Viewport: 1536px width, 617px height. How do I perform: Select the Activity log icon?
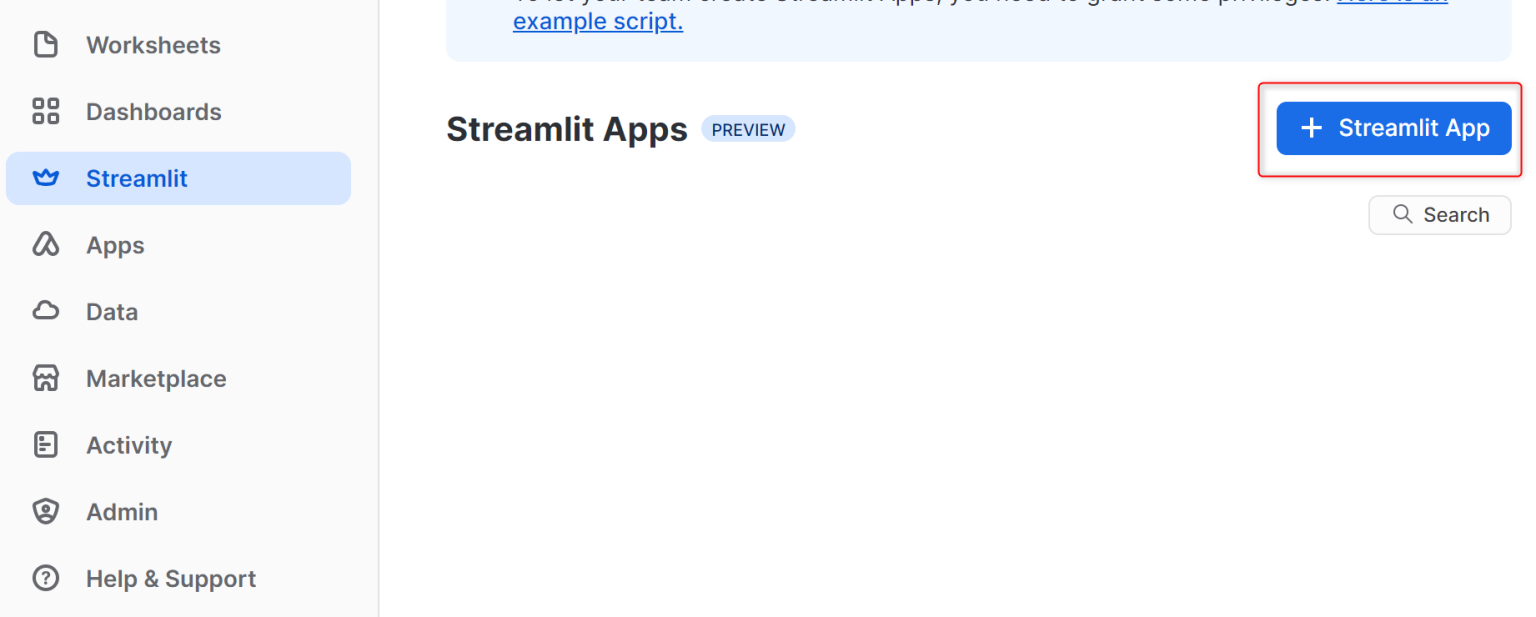[x=46, y=444]
